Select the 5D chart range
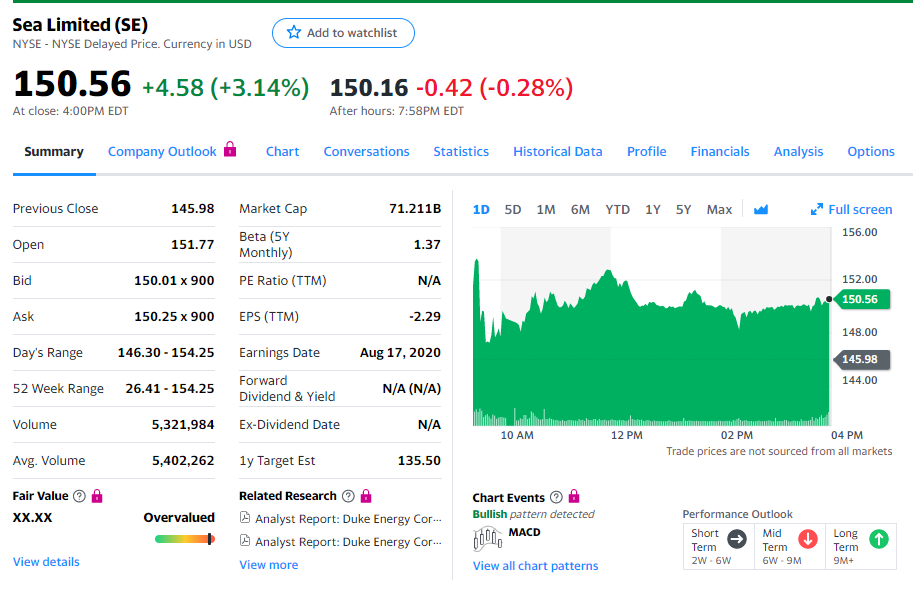This screenshot has width=913, height=594. coord(513,209)
